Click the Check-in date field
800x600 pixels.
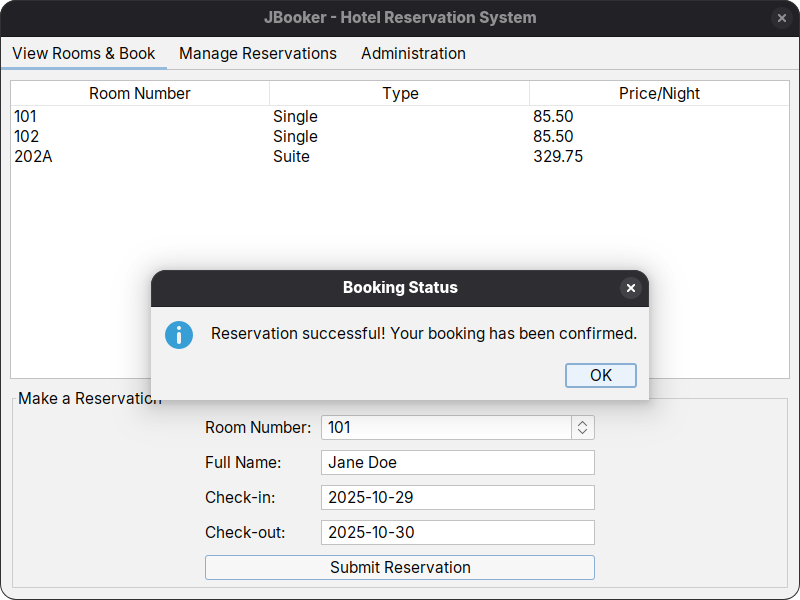coord(458,497)
